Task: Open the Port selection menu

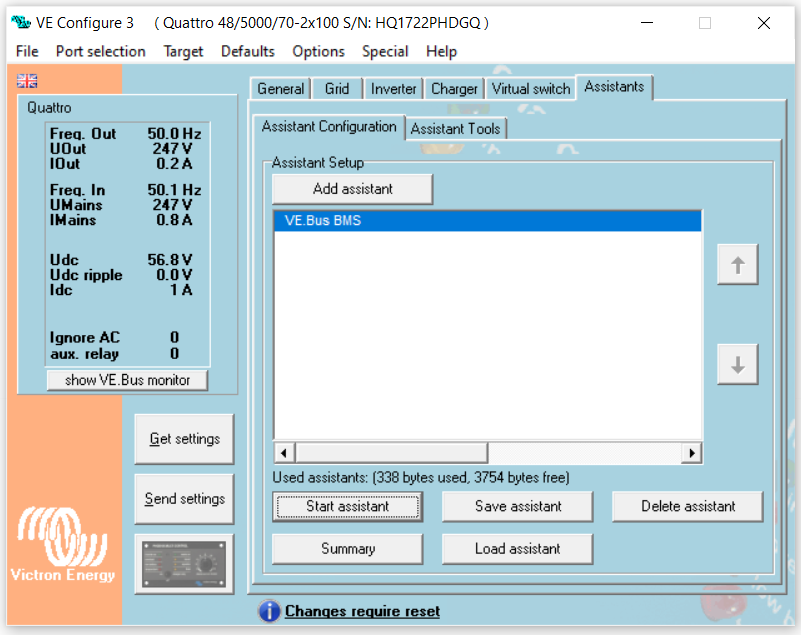Action: [x=101, y=52]
